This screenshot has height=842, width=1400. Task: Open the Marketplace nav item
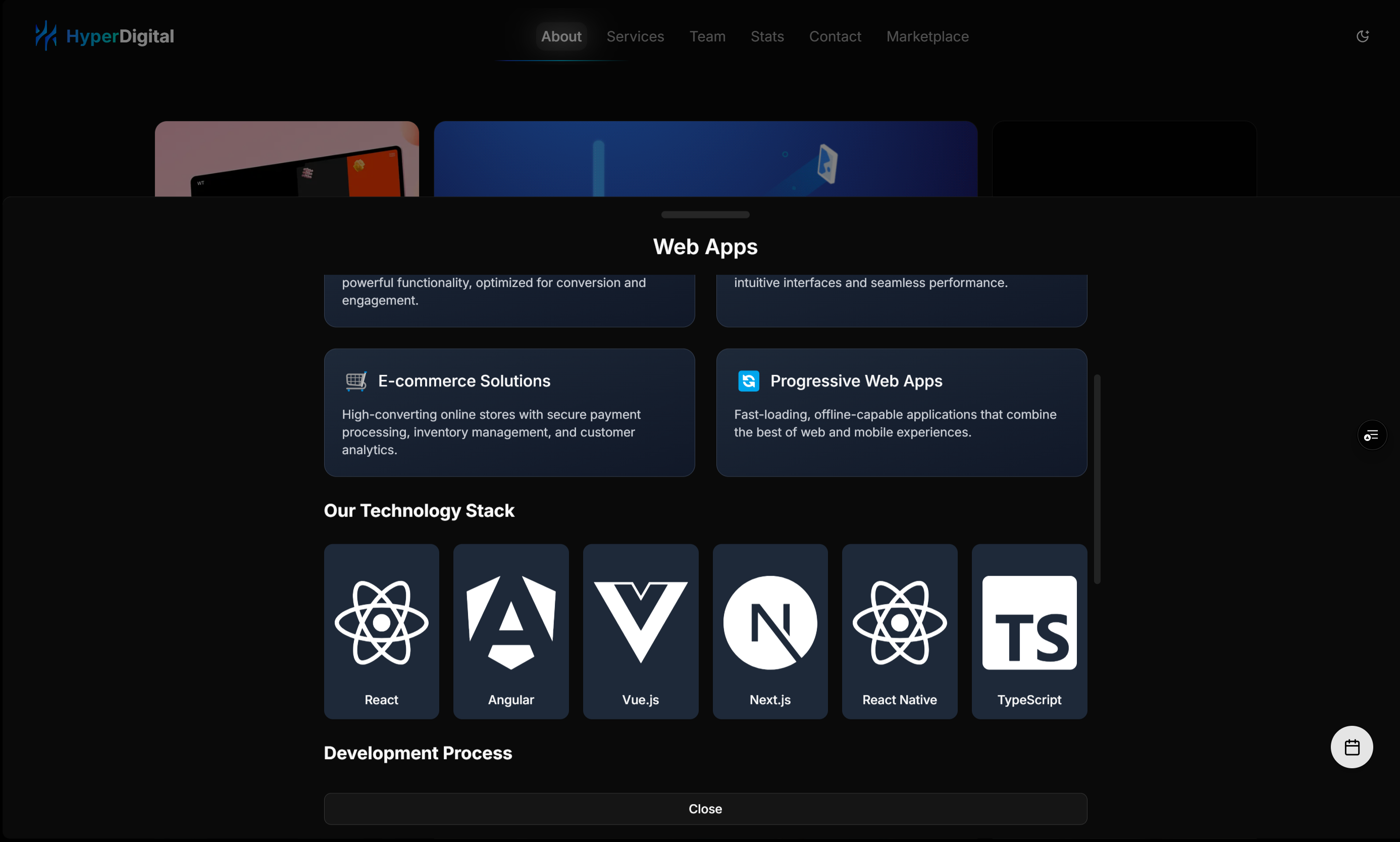927,36
